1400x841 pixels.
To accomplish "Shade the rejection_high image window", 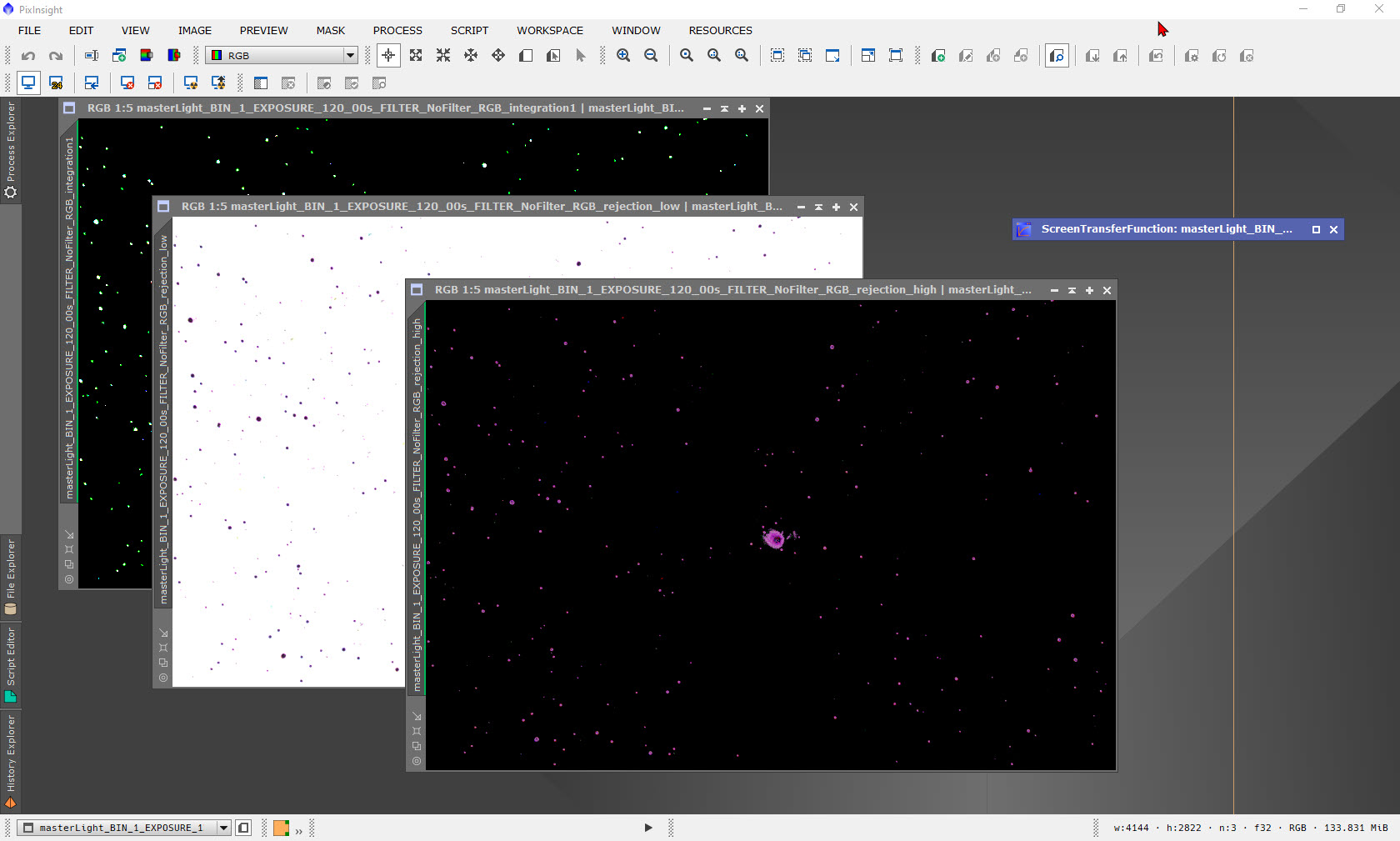I will click(x=1072, y=290).
